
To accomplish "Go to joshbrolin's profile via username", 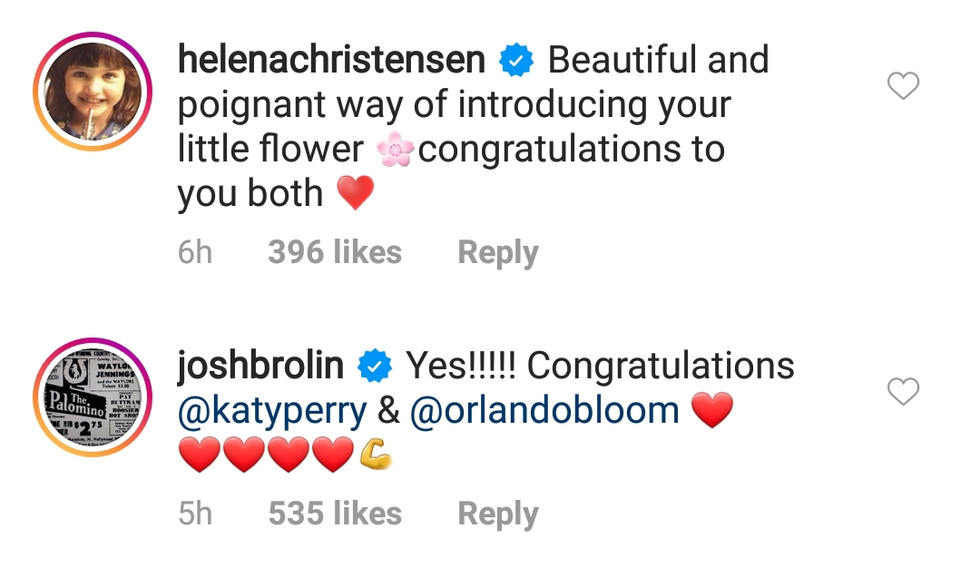I will [261, 367].
